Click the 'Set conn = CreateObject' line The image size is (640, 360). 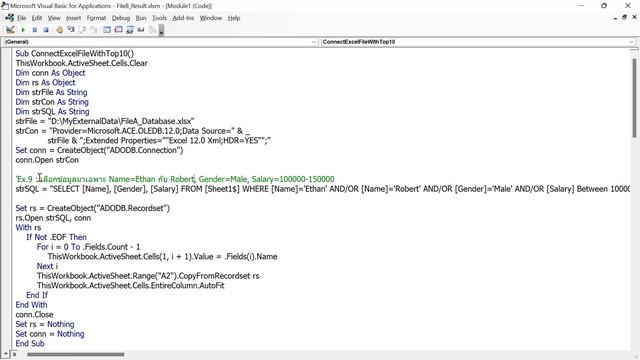point(99,150)
